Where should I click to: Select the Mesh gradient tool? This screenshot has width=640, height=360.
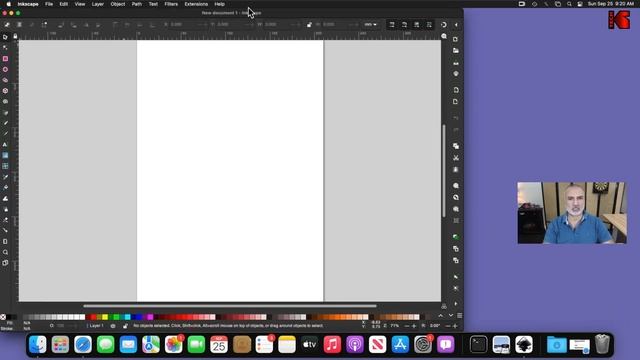tap(5, 166)
